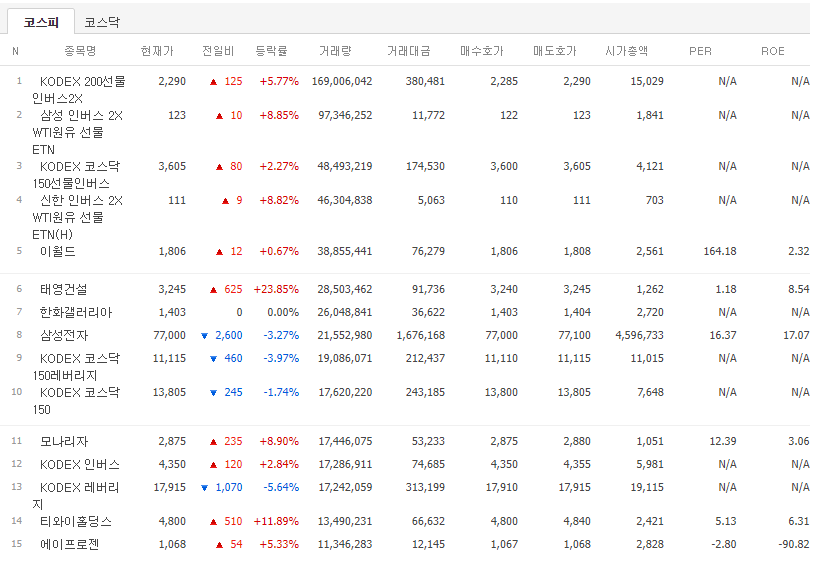This screenshot has width=817, height=566.
Task: Open the 태영건설 stock link
Action: click(64, 289)
